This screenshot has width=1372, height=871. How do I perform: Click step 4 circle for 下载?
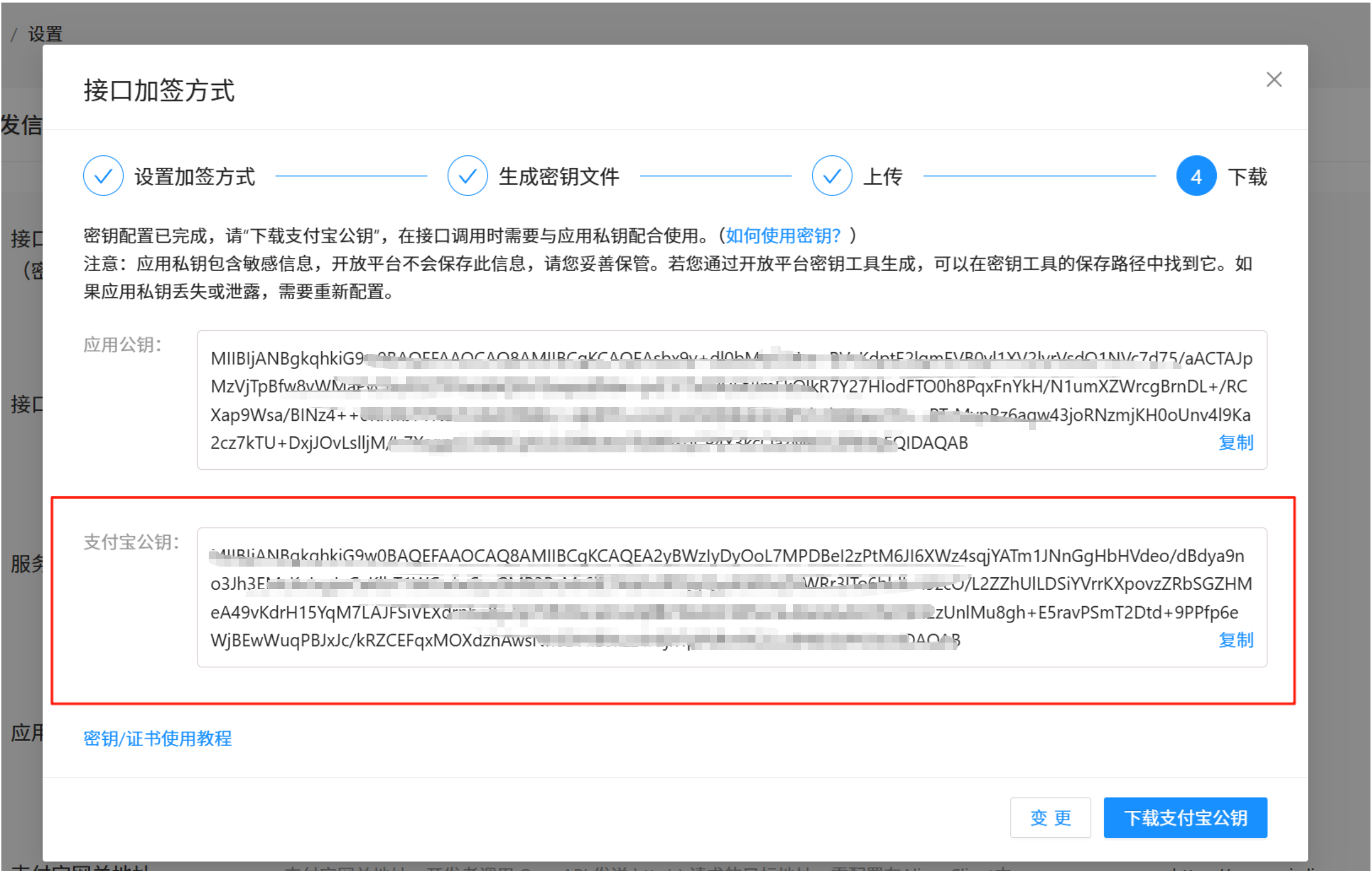1196,176
